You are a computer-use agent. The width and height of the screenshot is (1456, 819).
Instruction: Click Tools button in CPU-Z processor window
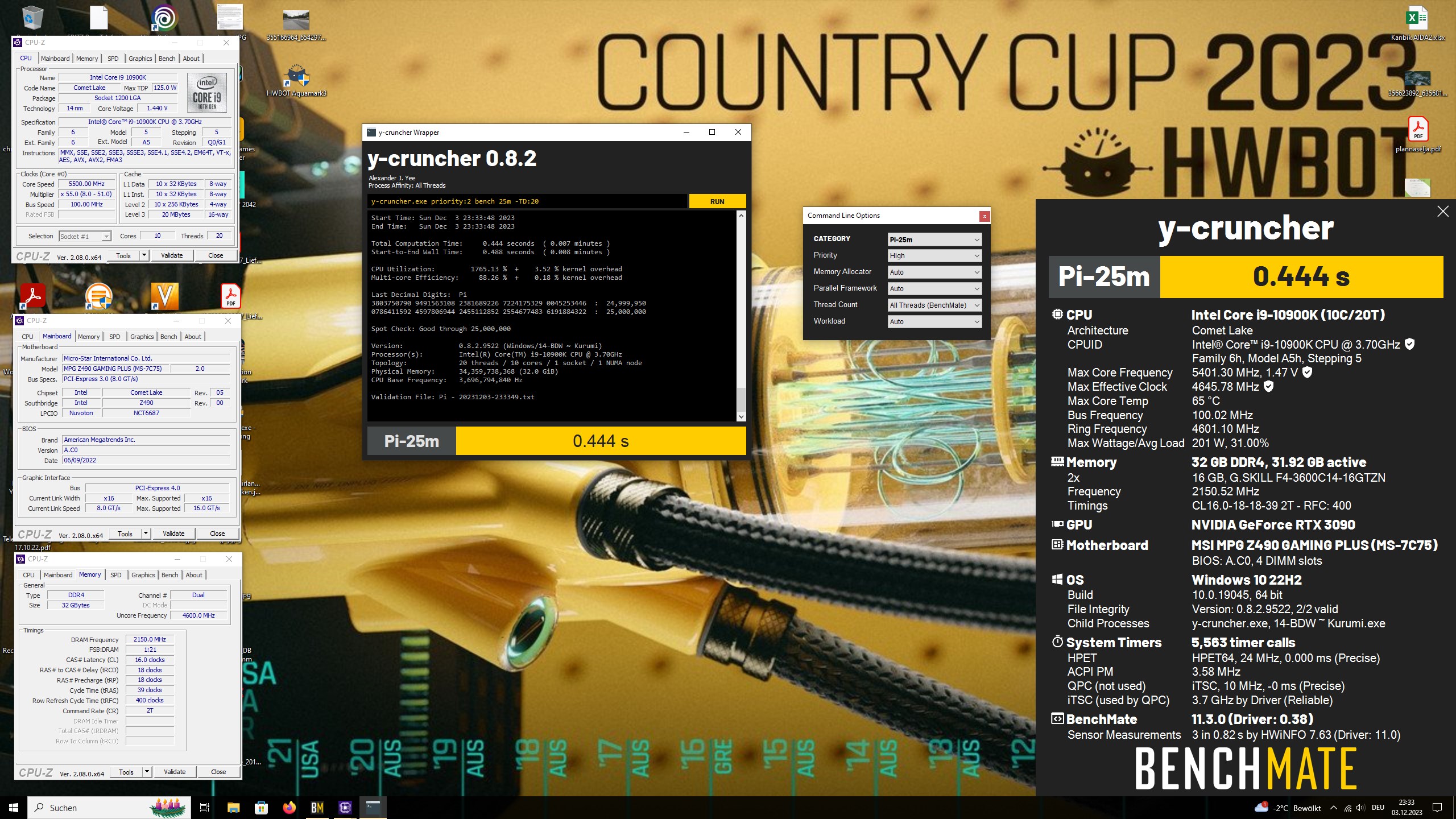[x=123, y=255]
